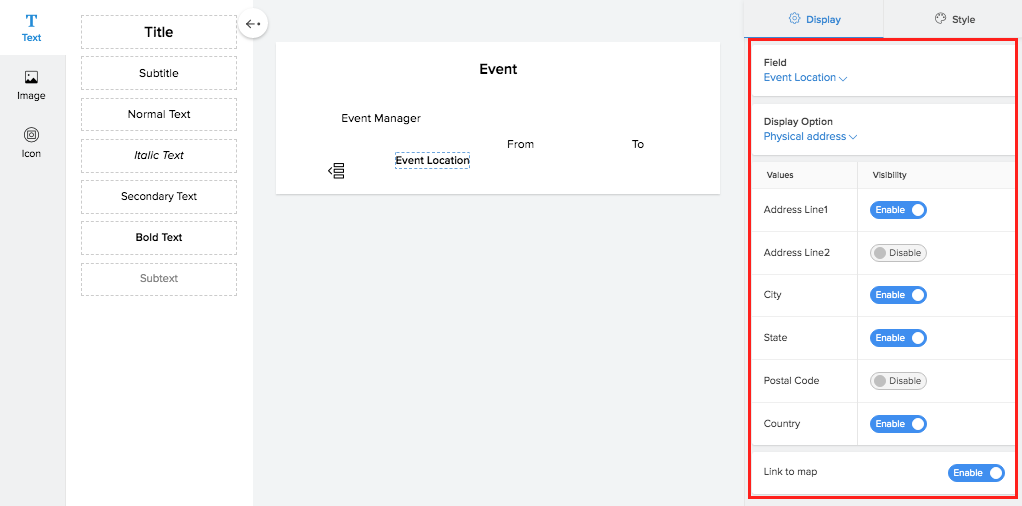Image resolution: width=1022 pixels, height=506 pixels.
Task: Switch to the Style tab
Action: pos(954,19)
